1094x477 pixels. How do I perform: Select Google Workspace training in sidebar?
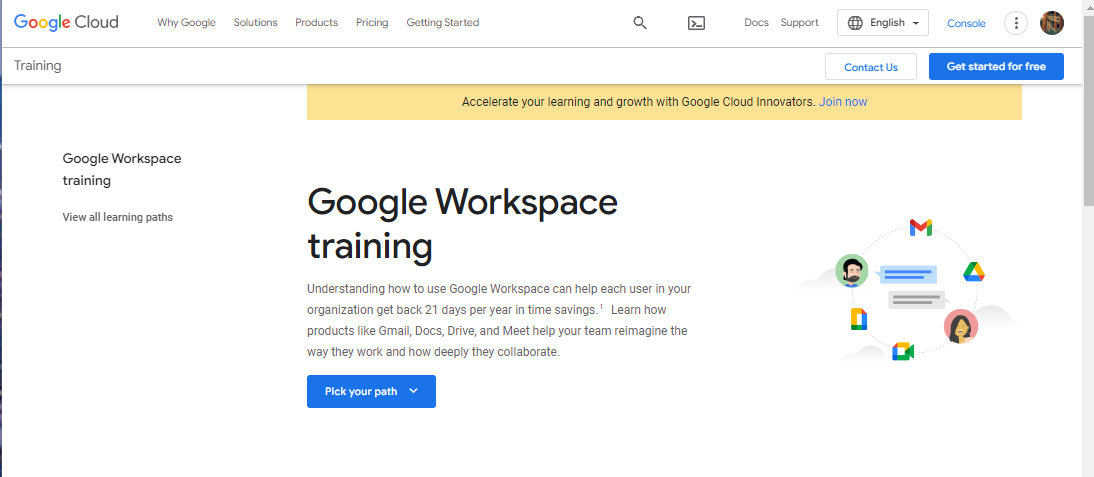pos(122,169)
